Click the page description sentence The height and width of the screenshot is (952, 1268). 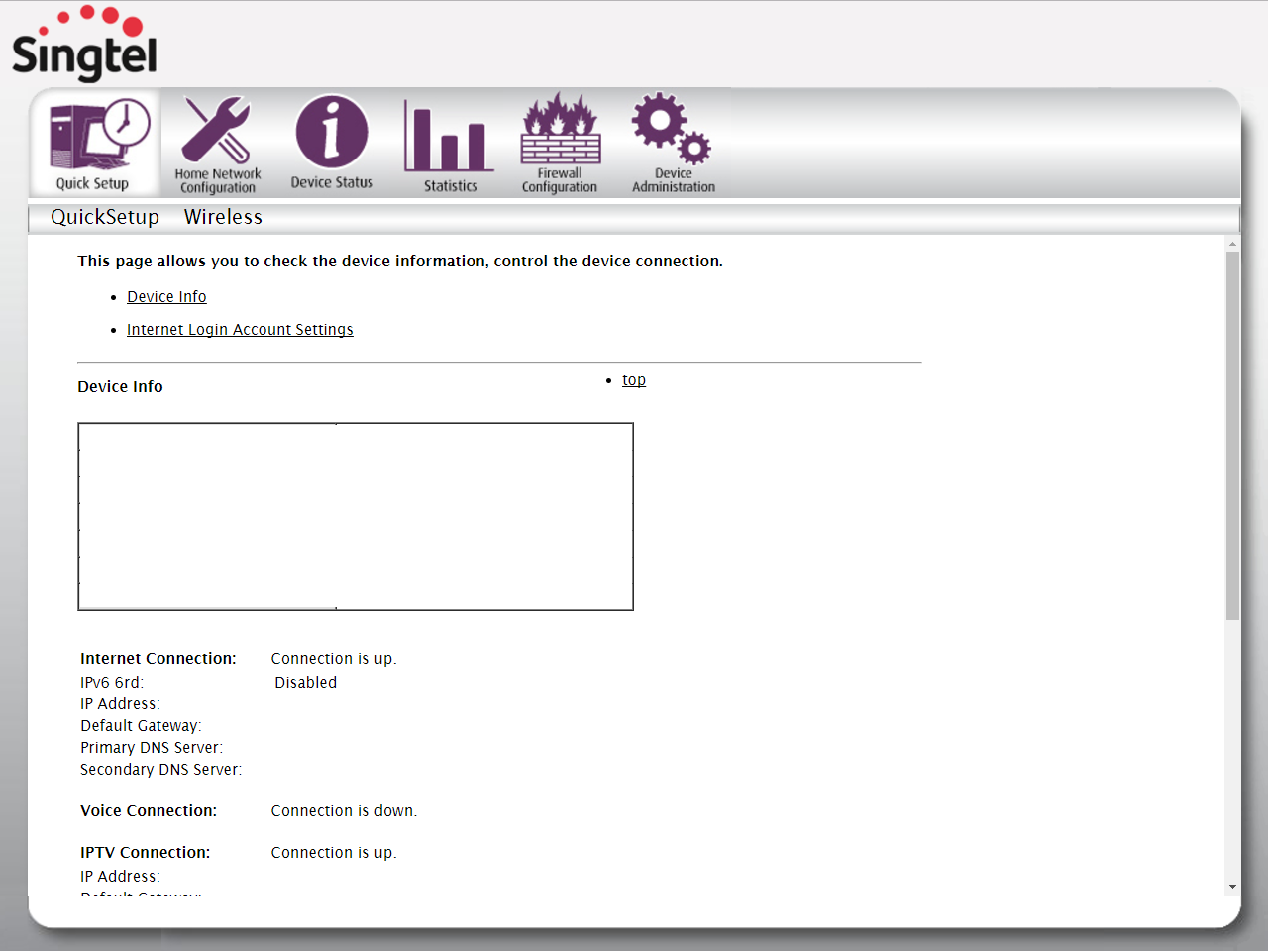[x=400, y=262]
